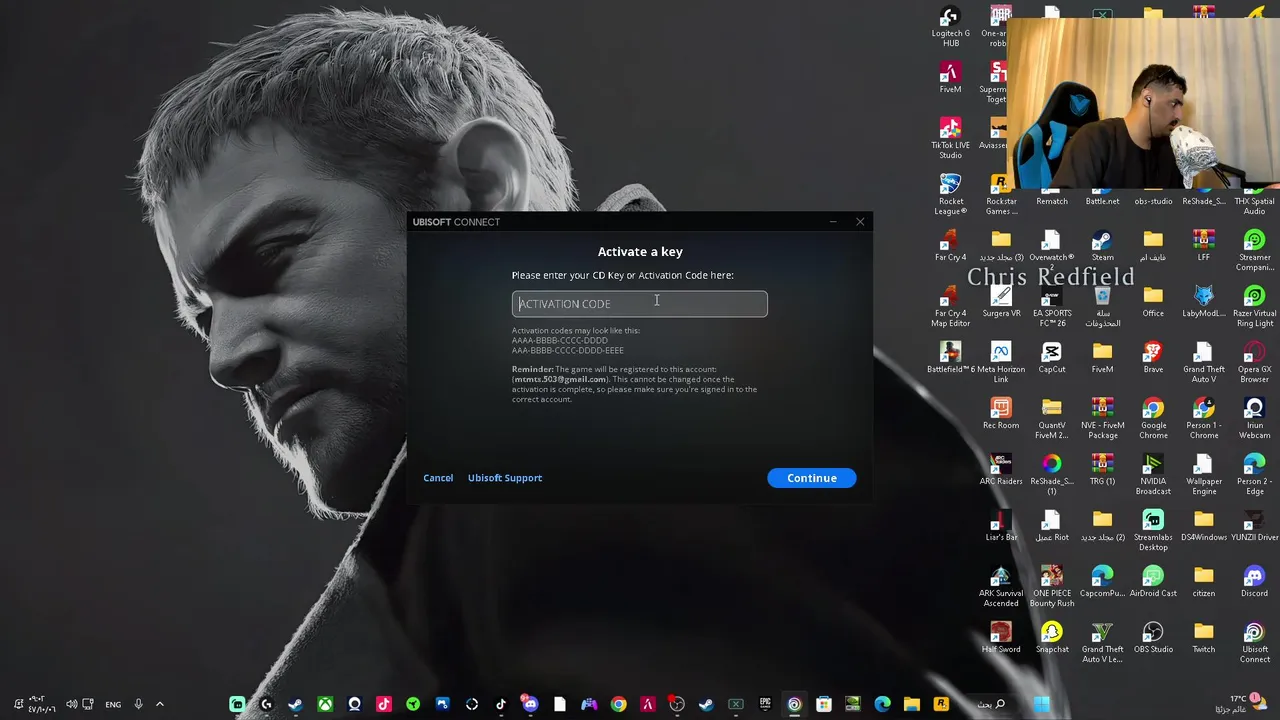Open Snapchat desktop shortcut
The width and height of the screenshot is (1280, 720).
(x=1051, y=638)
